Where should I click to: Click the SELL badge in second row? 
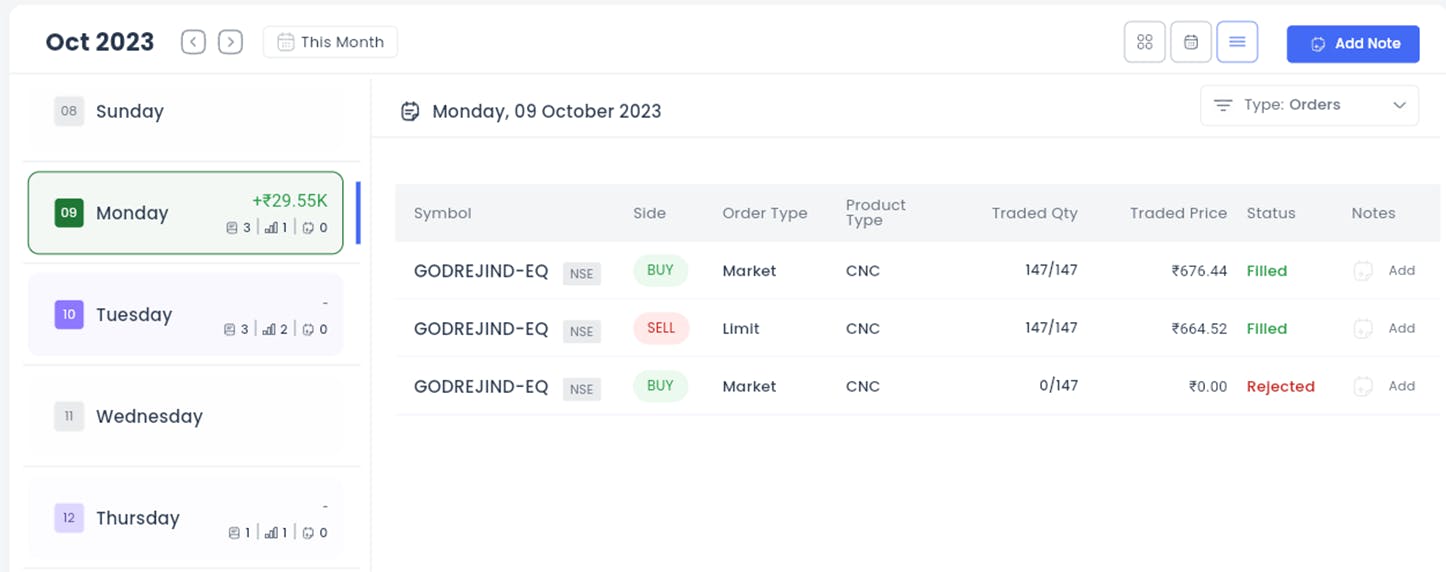[x=661, y=328]
